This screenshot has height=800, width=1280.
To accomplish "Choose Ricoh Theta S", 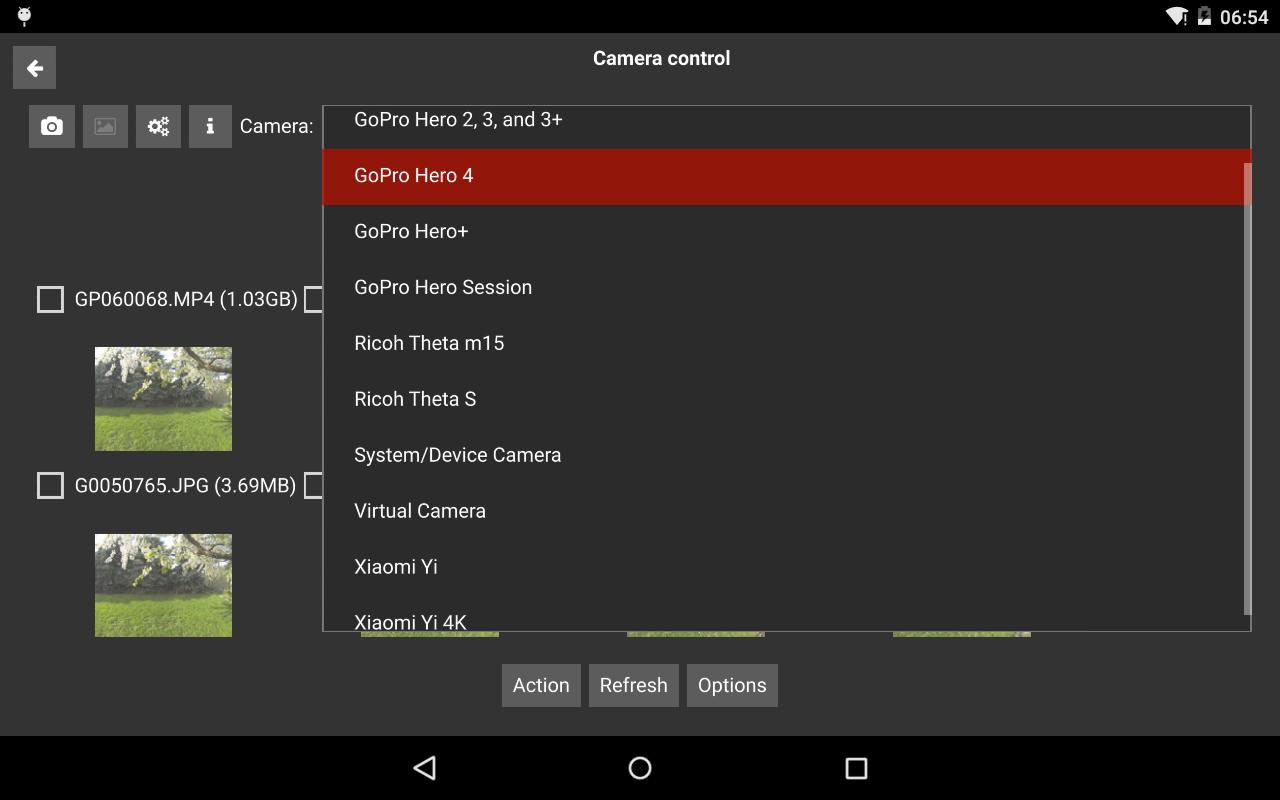I will (786, 400).
